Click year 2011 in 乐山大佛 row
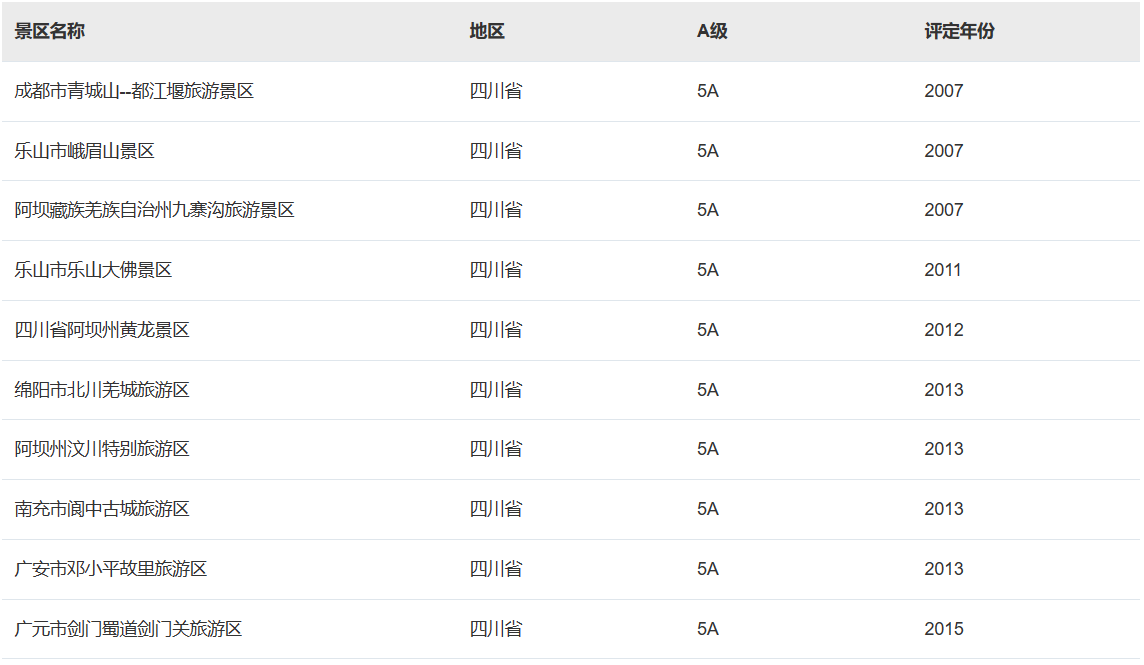1144x665 pixels. point(943,270)
